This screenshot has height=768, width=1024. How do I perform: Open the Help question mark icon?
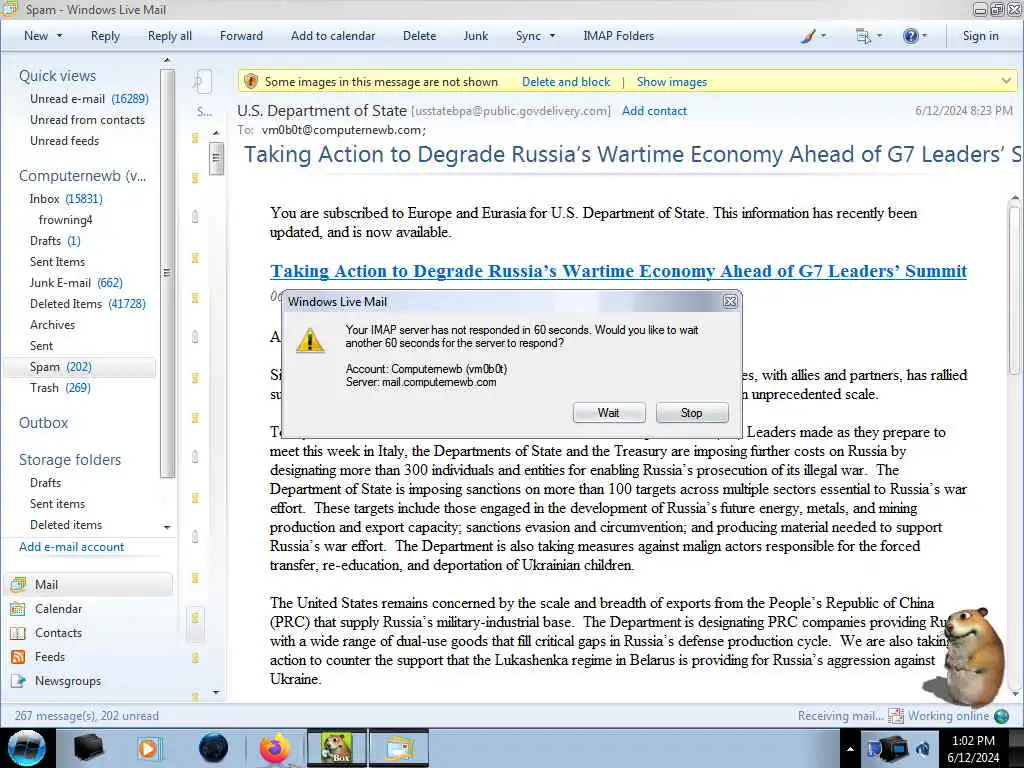(910, 36)
